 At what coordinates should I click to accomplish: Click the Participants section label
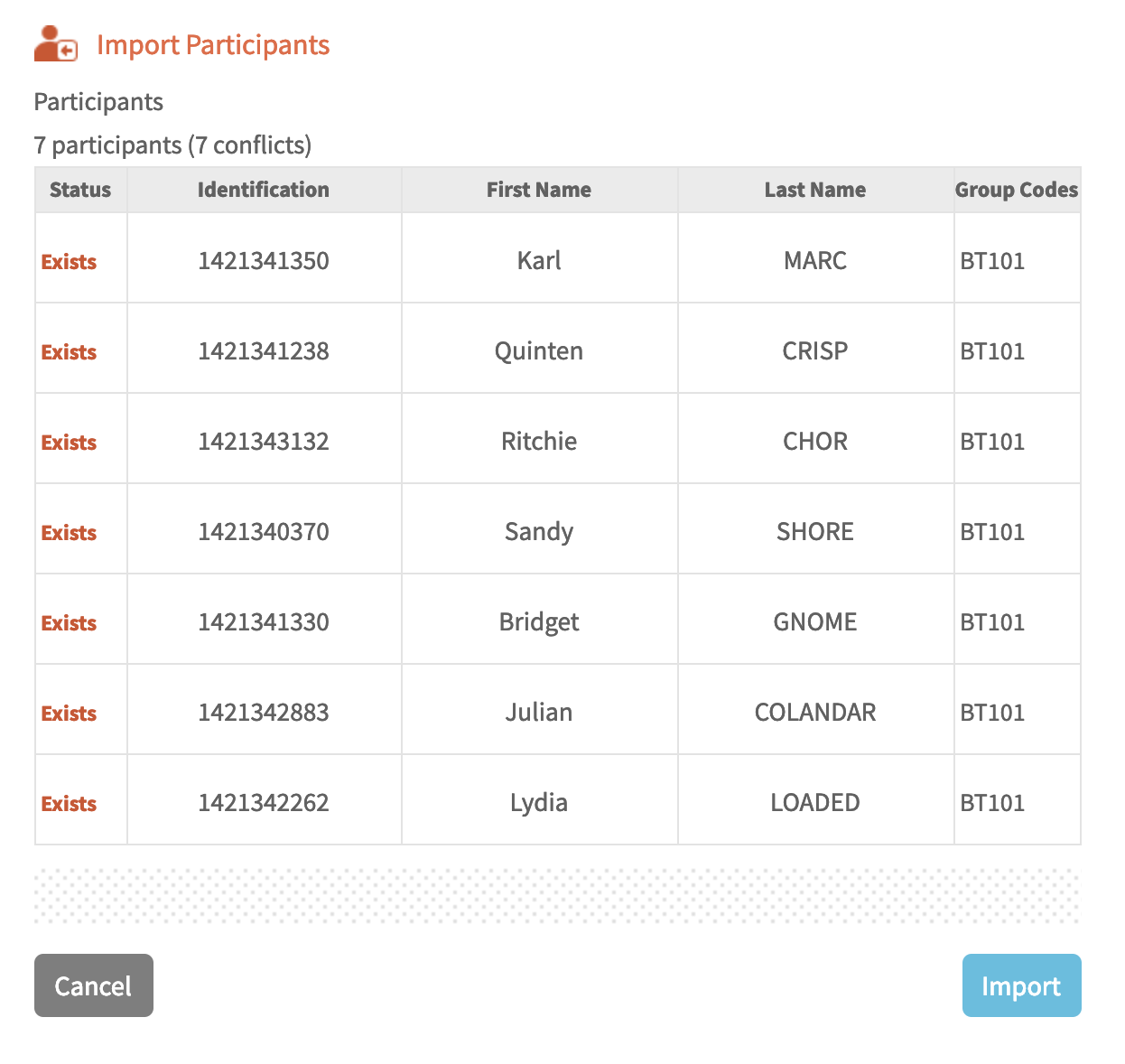(x=98, y=102)
